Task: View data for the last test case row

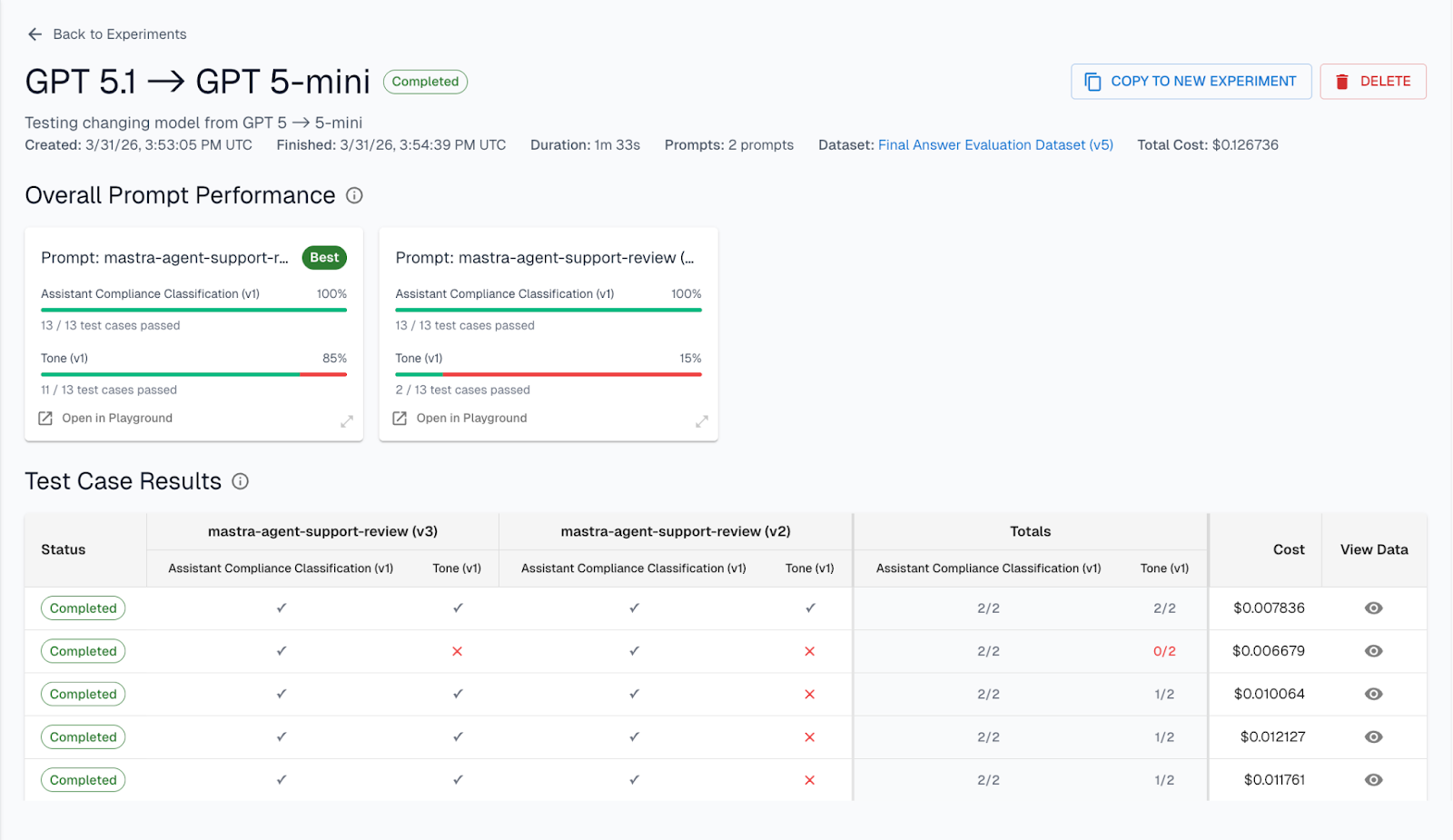Action: click(1373, 779)
